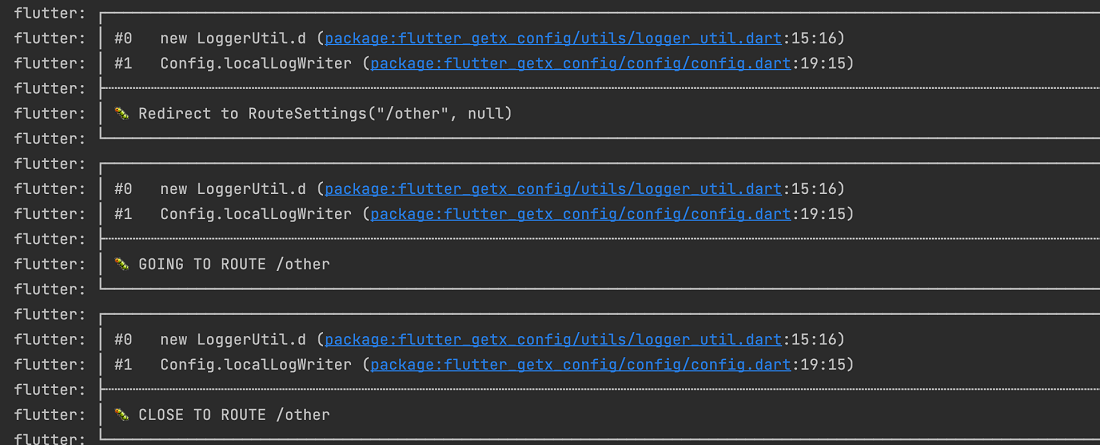Image resolution: width=1100 pixels, height=445 pixels.
Task: Click the bug icon beside GOING TO ROUTE
Action: [x=122, y=264]
